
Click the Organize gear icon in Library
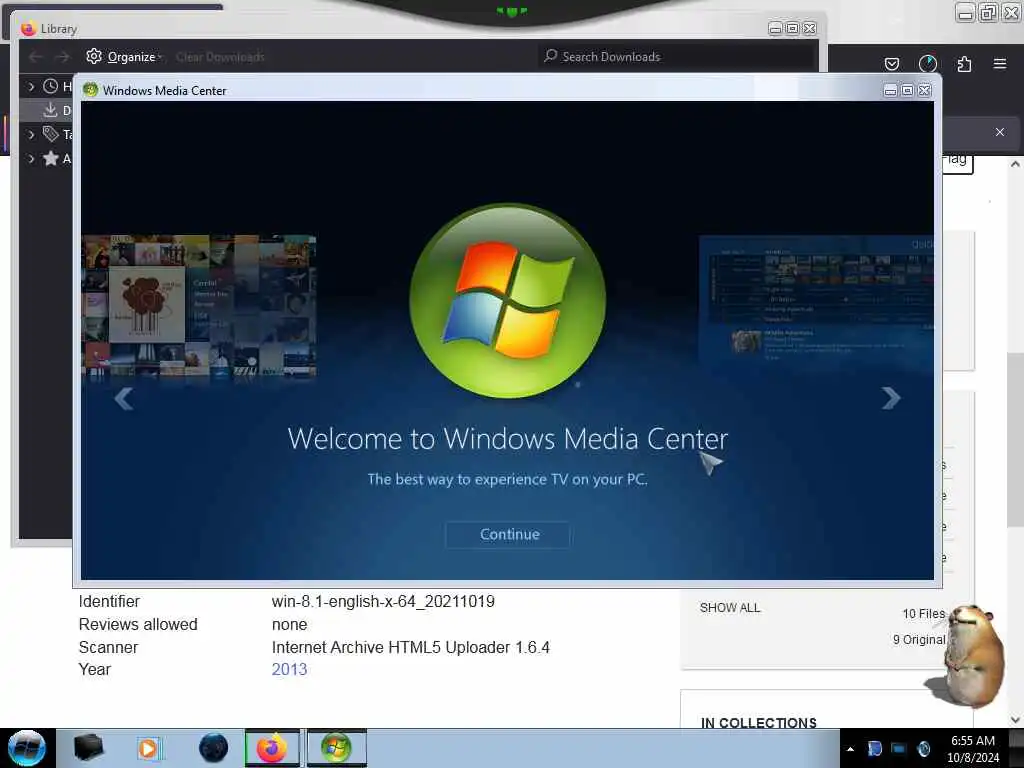click(x=94, y=56)
